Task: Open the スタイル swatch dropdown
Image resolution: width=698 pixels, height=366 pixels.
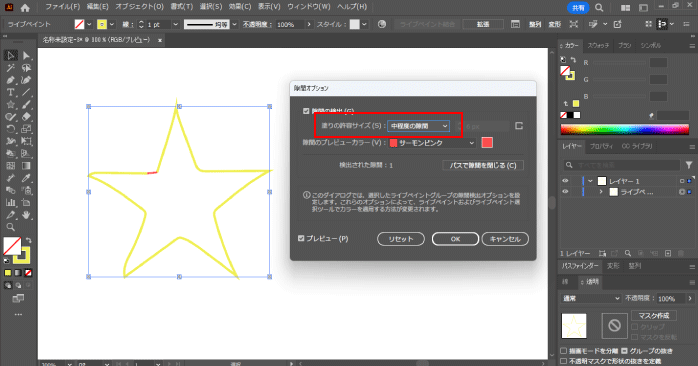Action: click(x=364, y=24)
